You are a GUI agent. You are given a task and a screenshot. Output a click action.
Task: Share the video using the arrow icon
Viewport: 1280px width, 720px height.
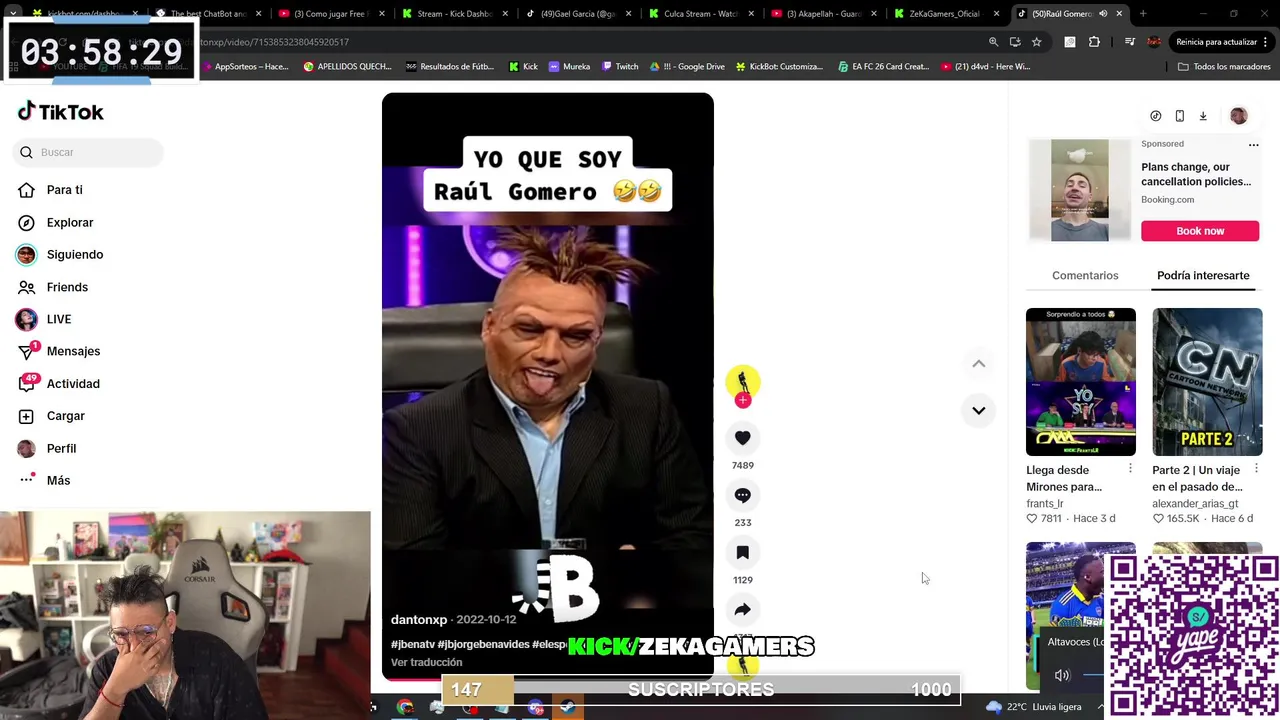(742, 609)
